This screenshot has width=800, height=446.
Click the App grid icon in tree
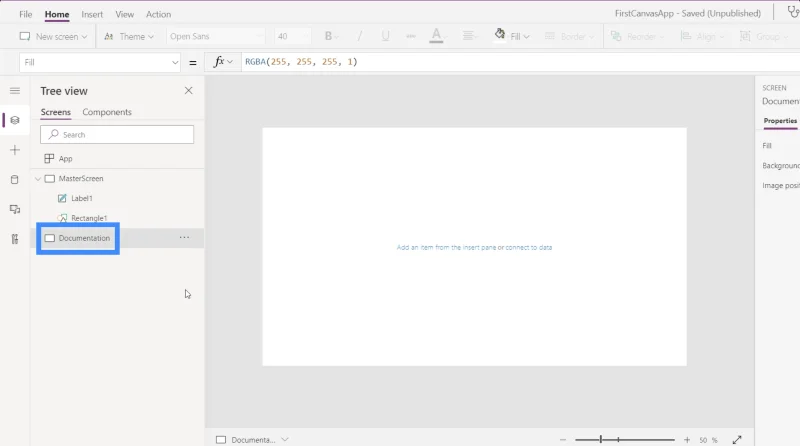[49, 159]
